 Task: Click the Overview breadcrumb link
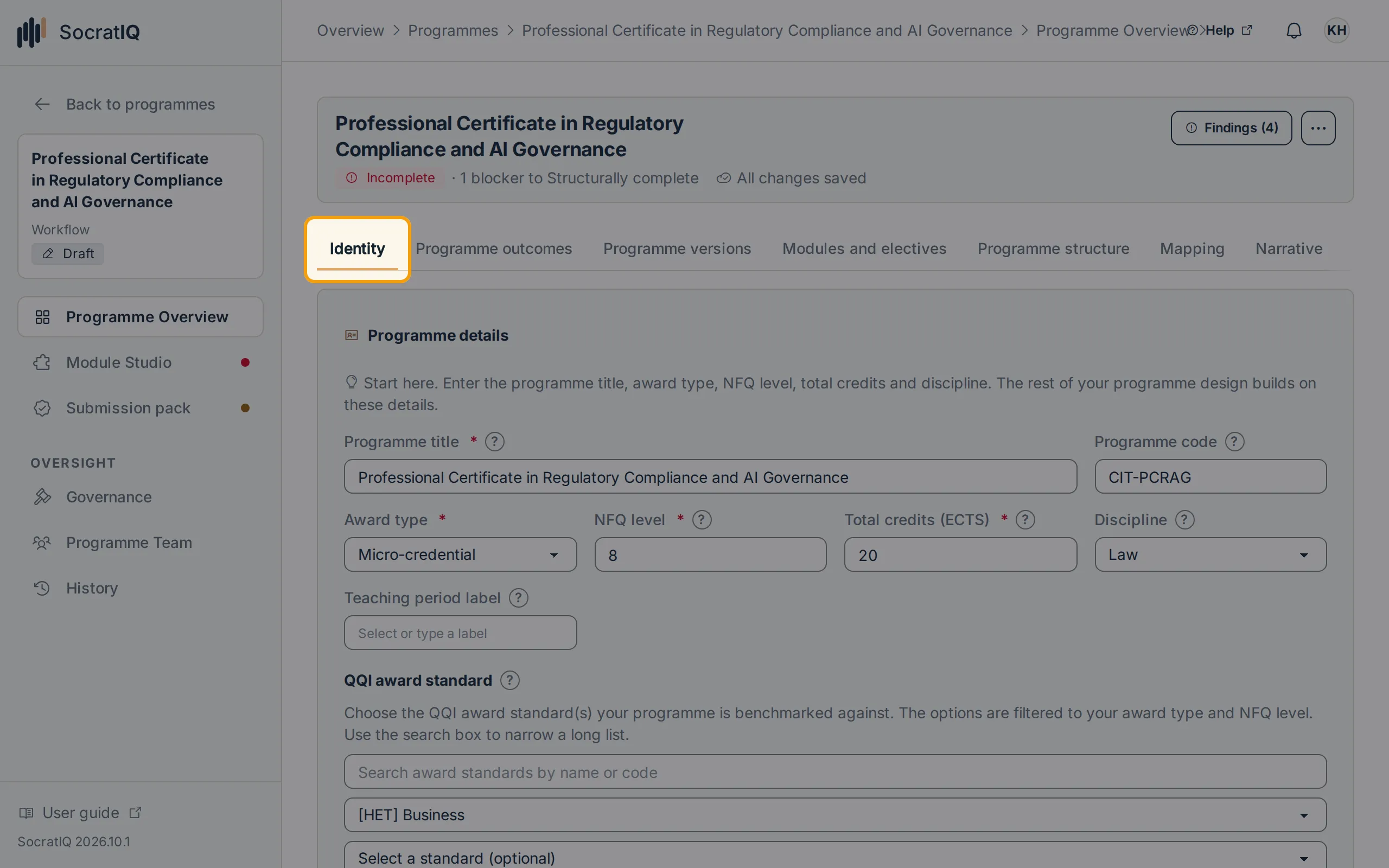(350, 30)
